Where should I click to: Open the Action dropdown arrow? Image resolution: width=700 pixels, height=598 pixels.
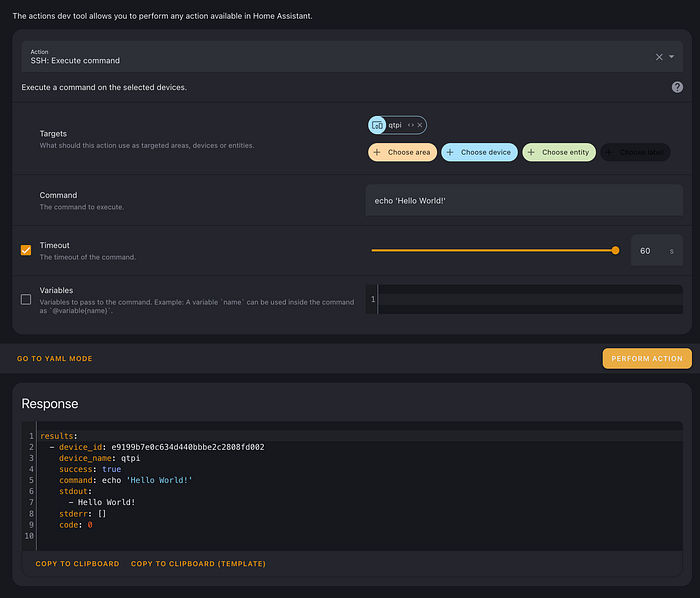pyautogui.click(x=672, y=57)
